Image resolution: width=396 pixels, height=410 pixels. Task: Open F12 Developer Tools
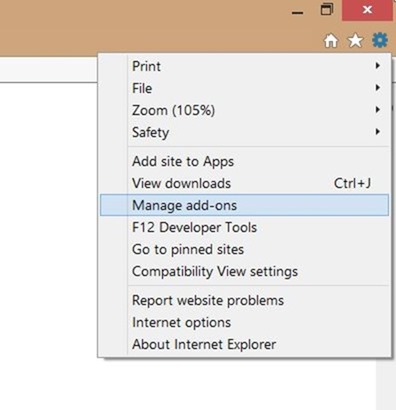click(x=244, y=227)
